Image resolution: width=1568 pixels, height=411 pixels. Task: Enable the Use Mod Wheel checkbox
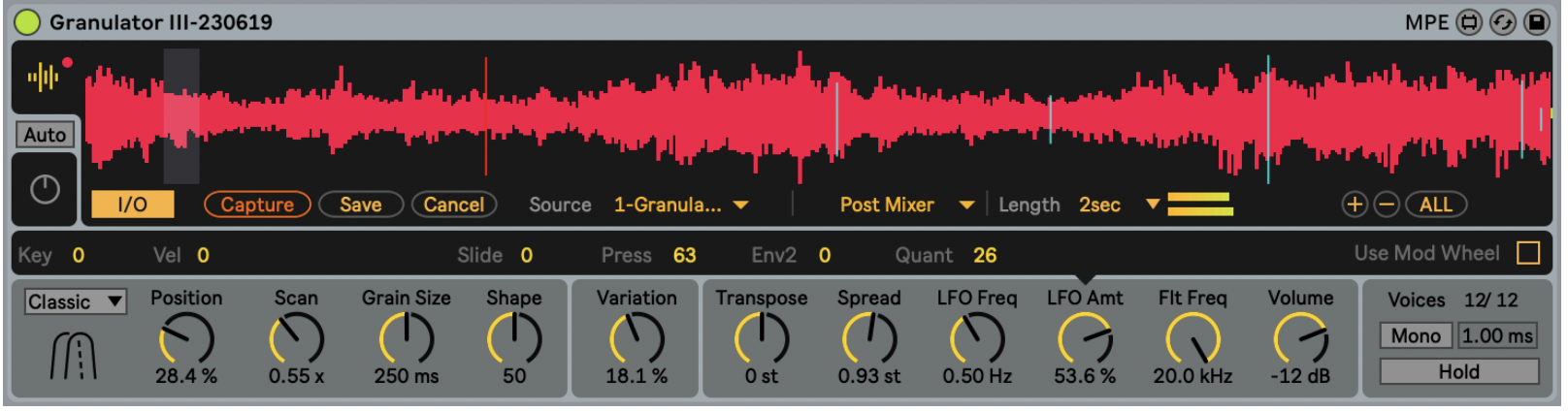(1528, 253)
